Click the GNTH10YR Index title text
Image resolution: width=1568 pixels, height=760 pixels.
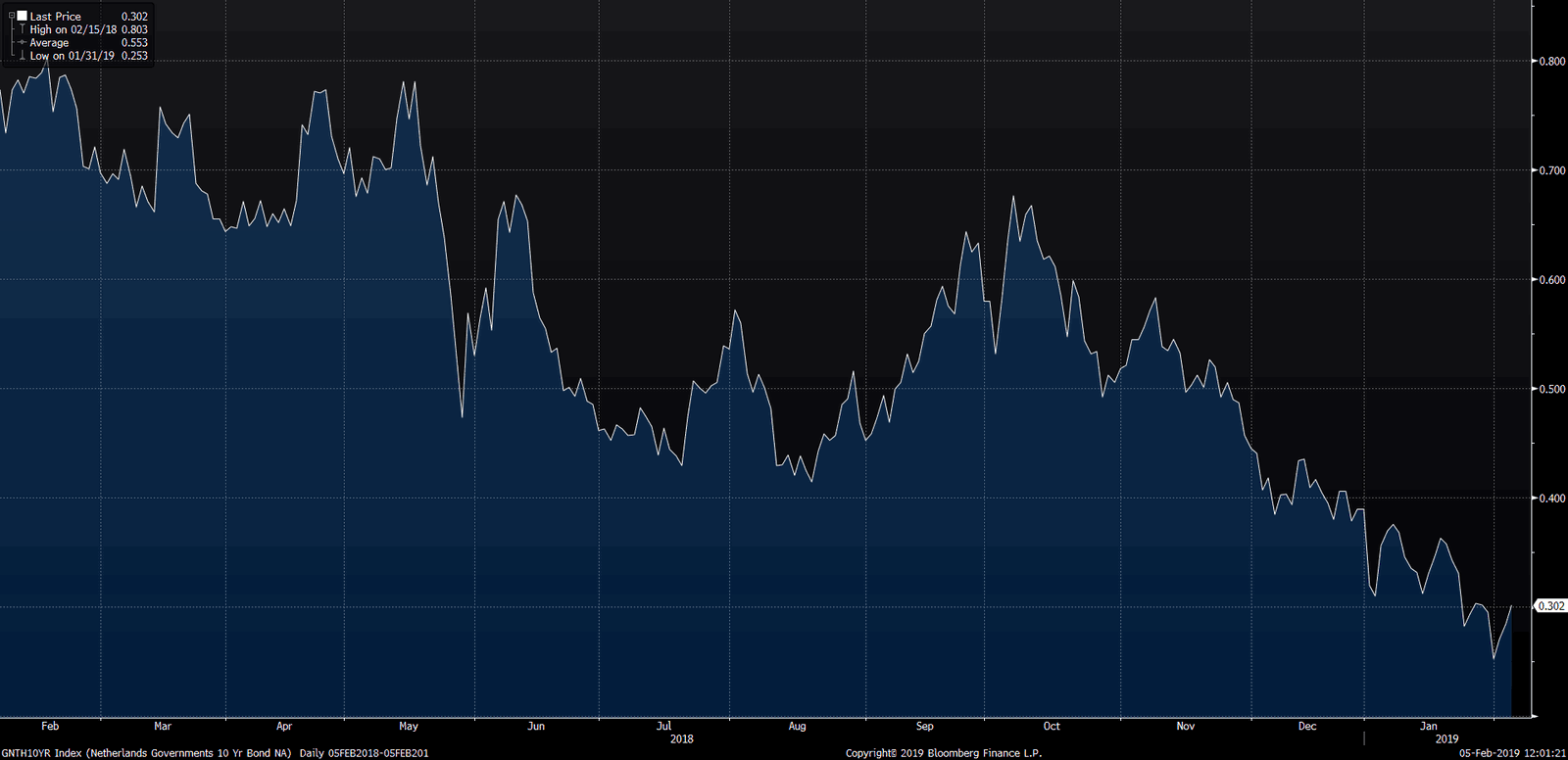click(146, 753)
